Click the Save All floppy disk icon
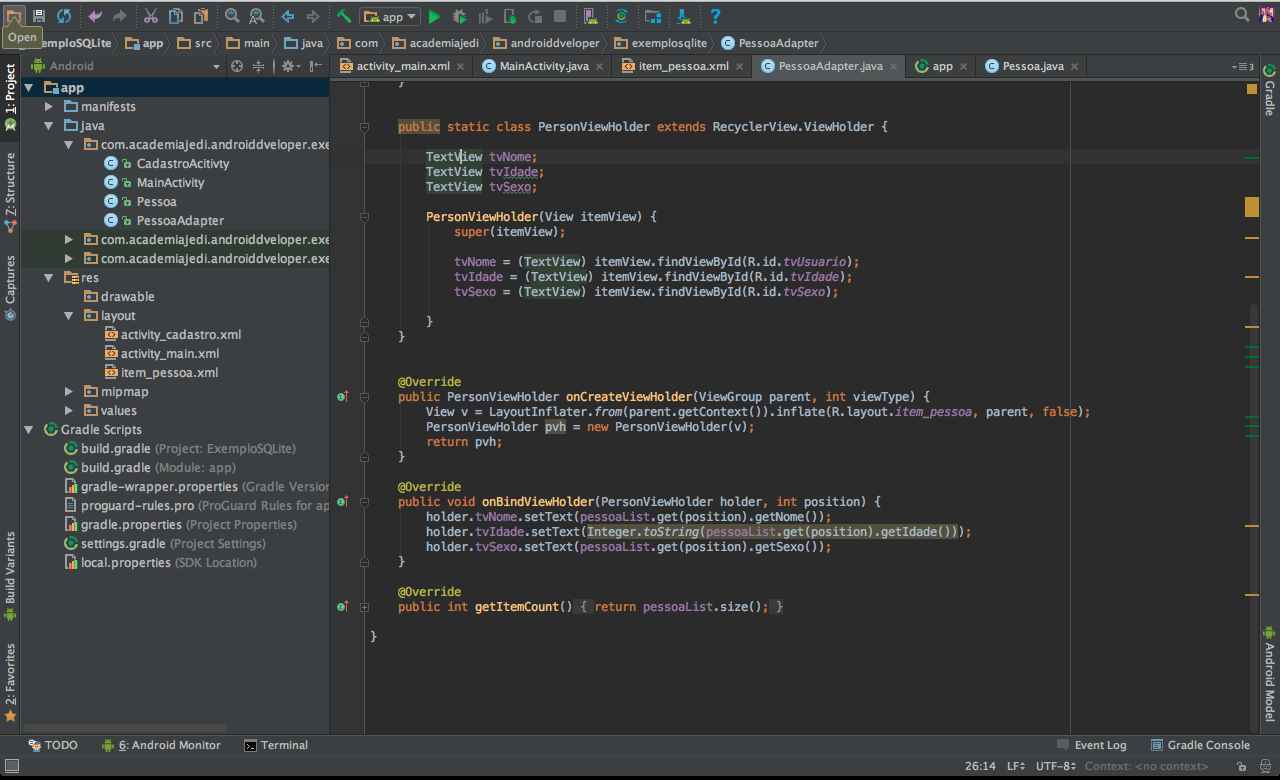Viewport: 1280px width, 780px height. pyautogui.click(x=39, y=16)
